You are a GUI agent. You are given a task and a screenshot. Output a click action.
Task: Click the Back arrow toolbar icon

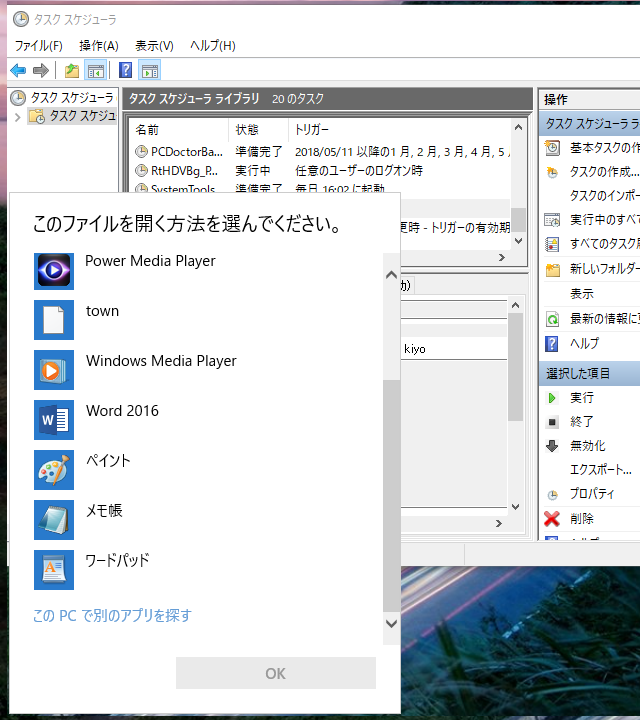[18, 71]
